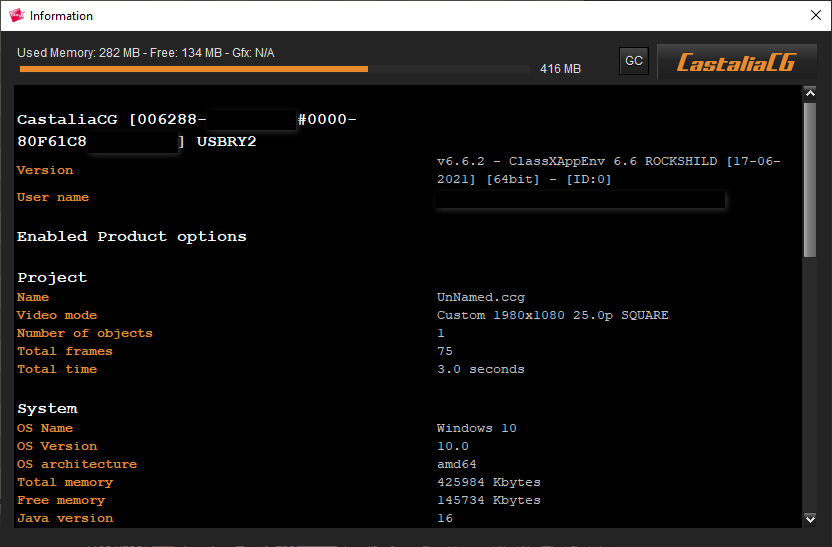Click the app icon in title bar
Screen dimensions: 832x547
[x=15, y=16]
